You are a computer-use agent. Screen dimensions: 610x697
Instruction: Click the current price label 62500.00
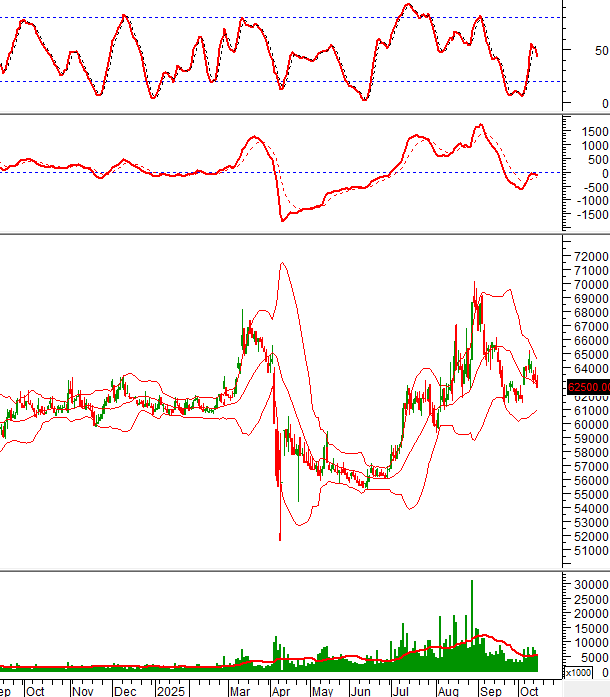586,388
